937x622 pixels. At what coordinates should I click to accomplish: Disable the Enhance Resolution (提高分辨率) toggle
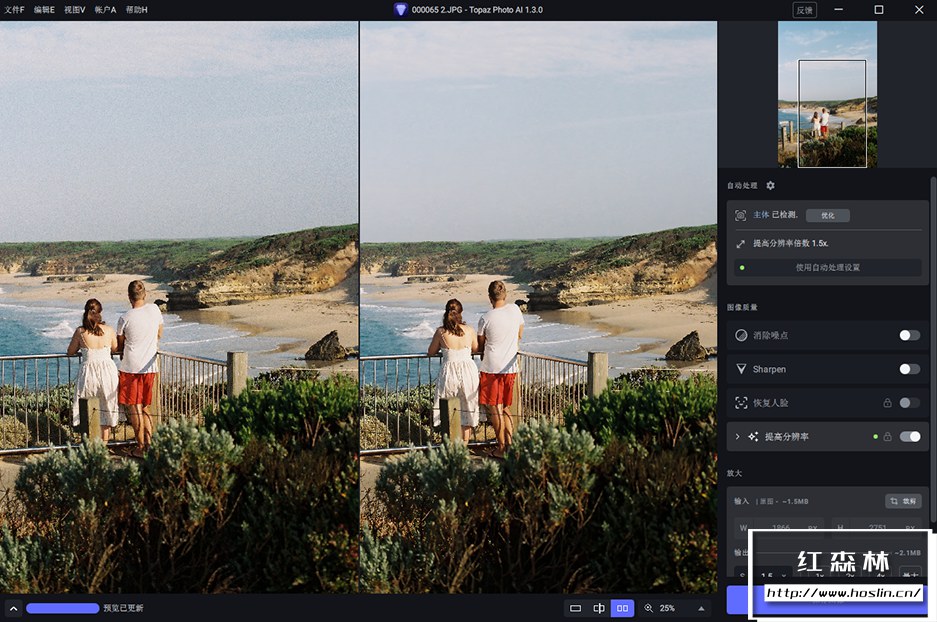tap(910, 437)
